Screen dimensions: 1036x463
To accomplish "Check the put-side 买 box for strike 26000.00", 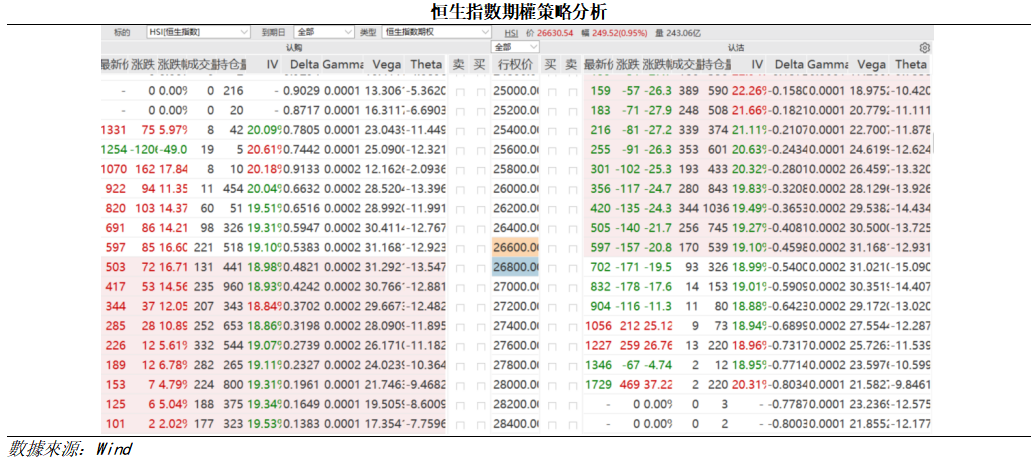I will pyautogui.click(x=550, y=188).
